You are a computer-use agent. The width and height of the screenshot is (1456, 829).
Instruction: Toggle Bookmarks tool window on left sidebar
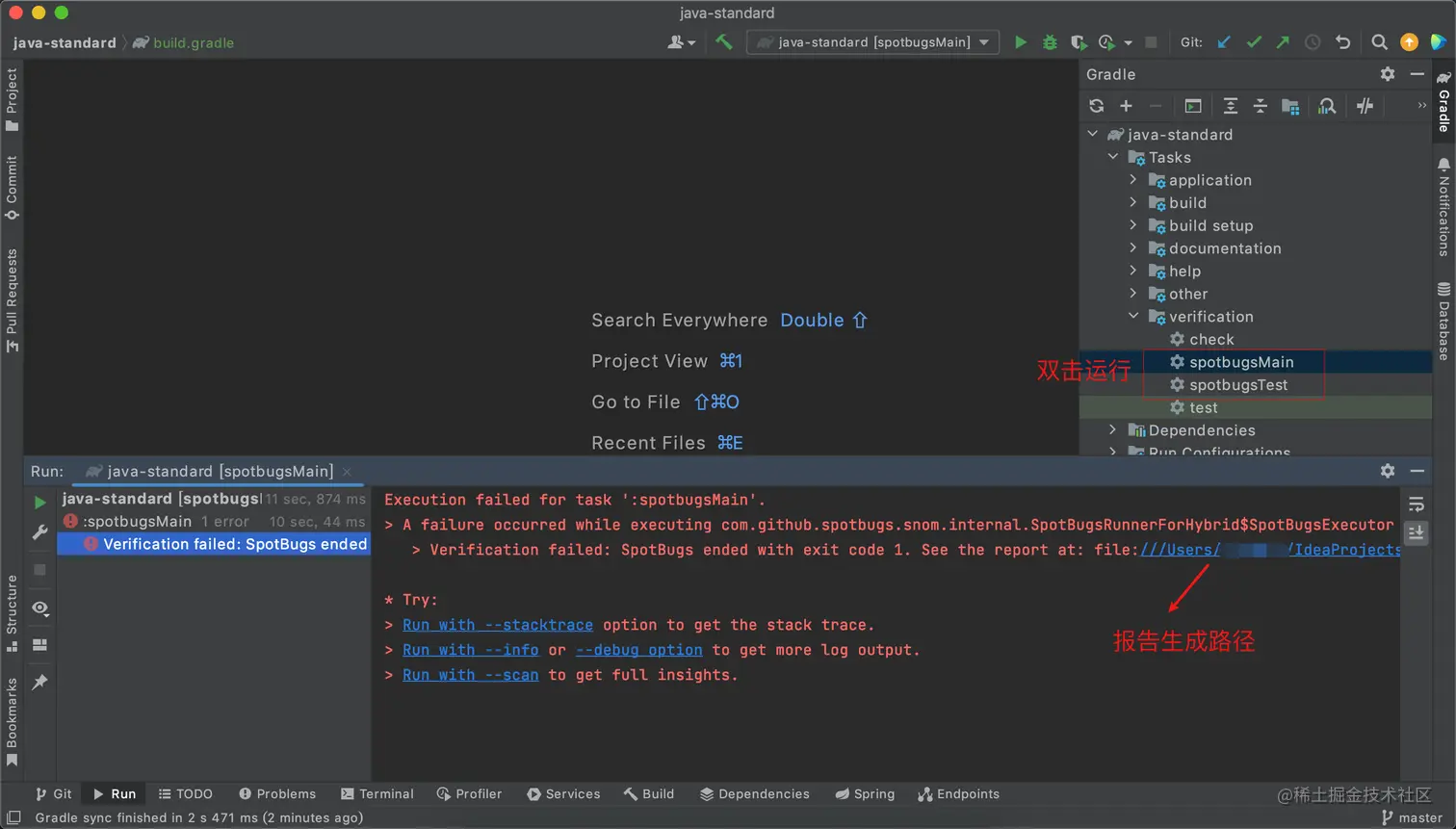pos(12,722)
